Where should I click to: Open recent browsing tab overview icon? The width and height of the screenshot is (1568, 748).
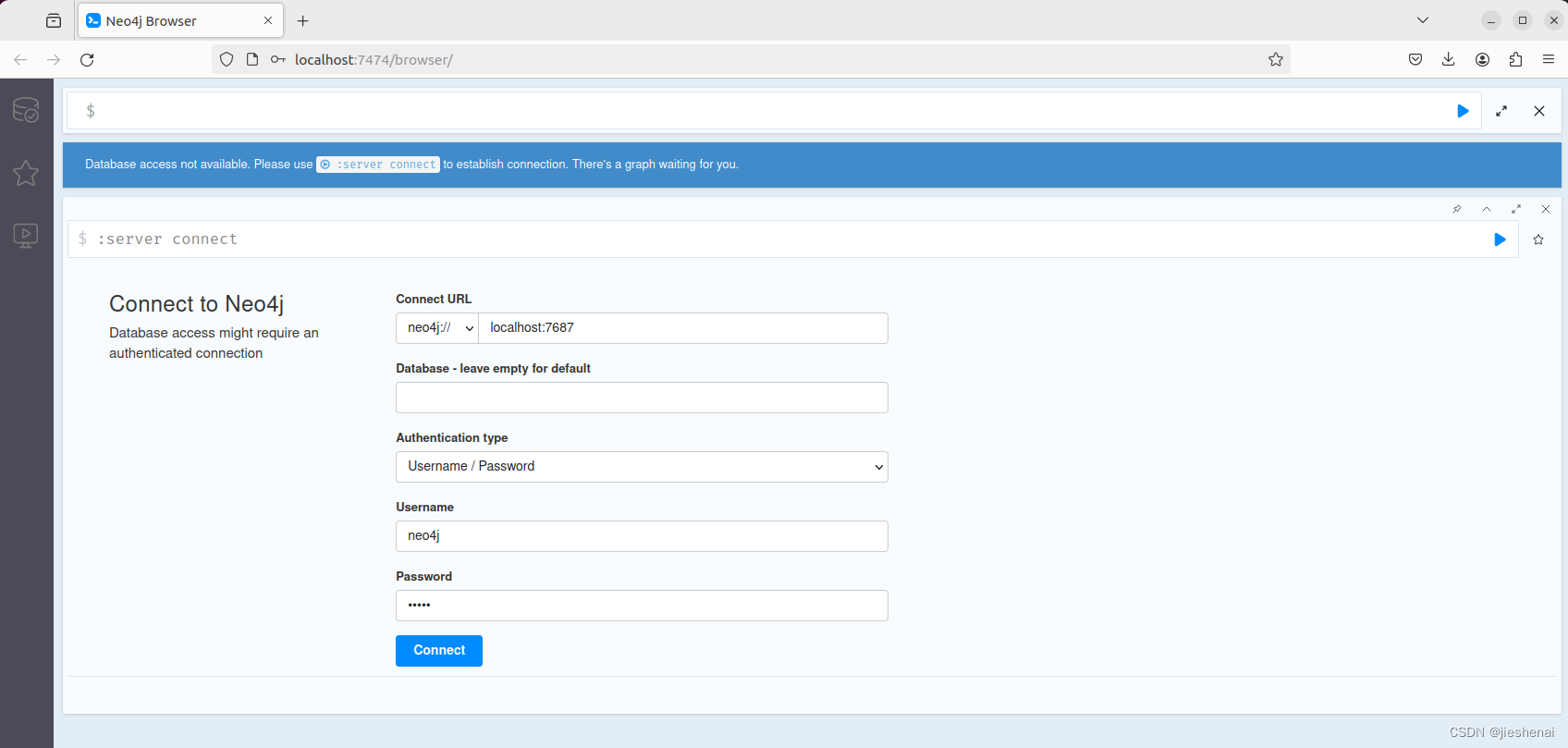tap(54, 20)
